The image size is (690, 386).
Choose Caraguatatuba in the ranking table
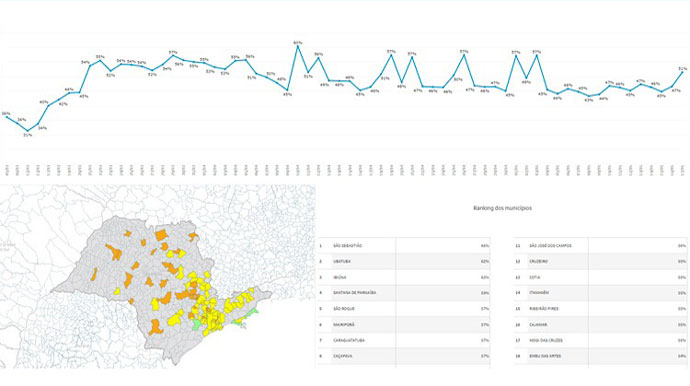tap(404, 340)
